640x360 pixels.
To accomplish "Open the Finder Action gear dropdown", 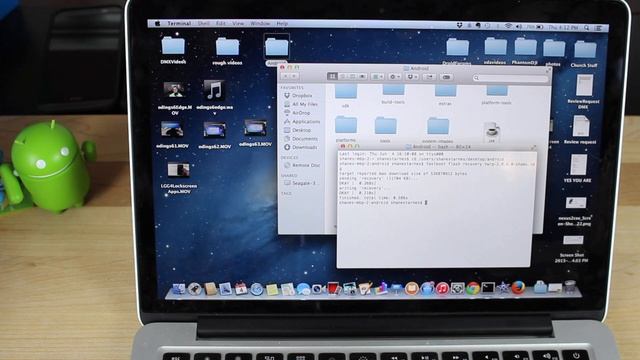I will click(394, 76).
